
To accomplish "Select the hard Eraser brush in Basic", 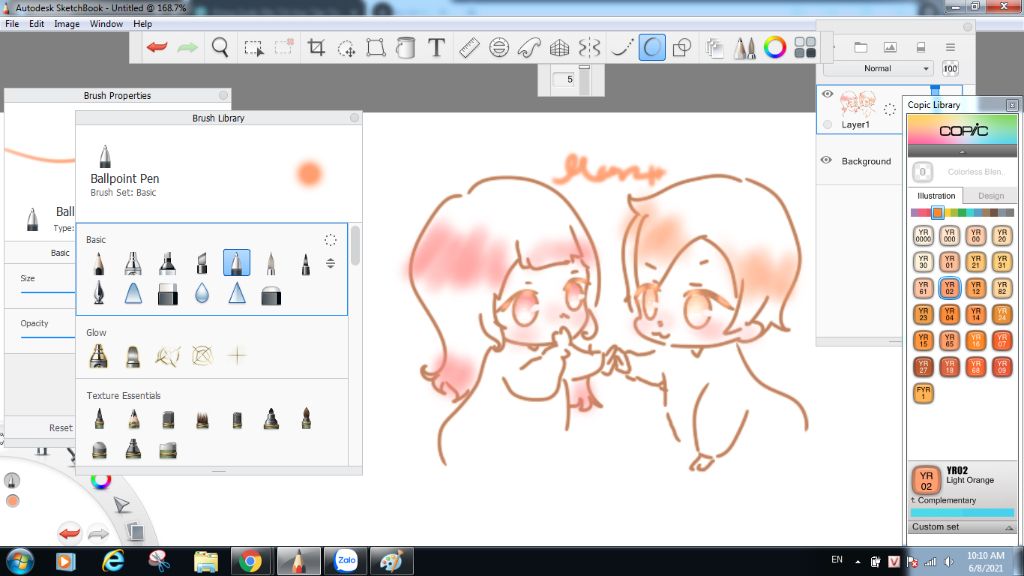I will click(168, 295).
